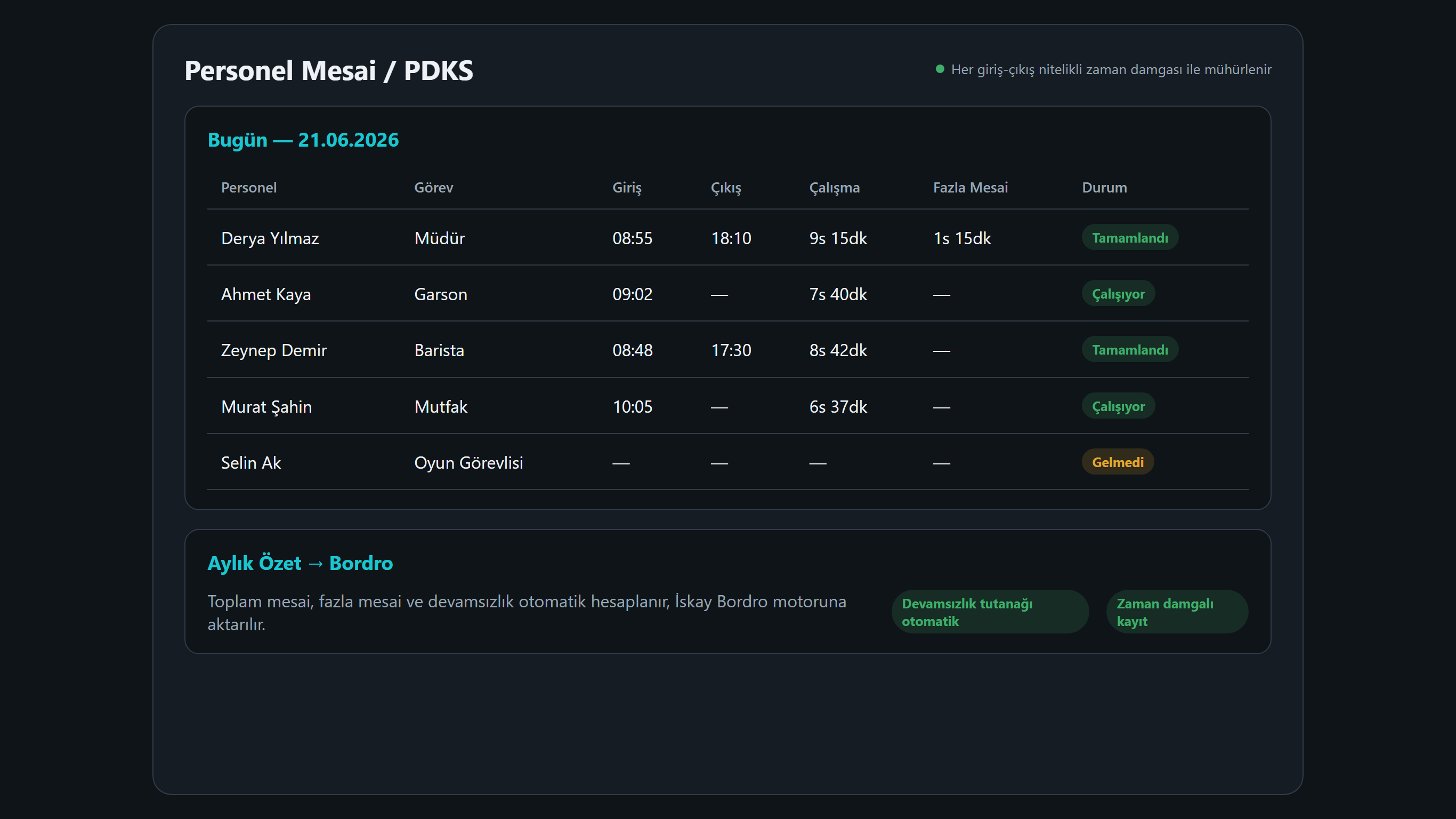Click Ahmet Kaya's Çalışıyor status badge
The width and height of the screenshot is (1456, 819).
[1118, 294]
